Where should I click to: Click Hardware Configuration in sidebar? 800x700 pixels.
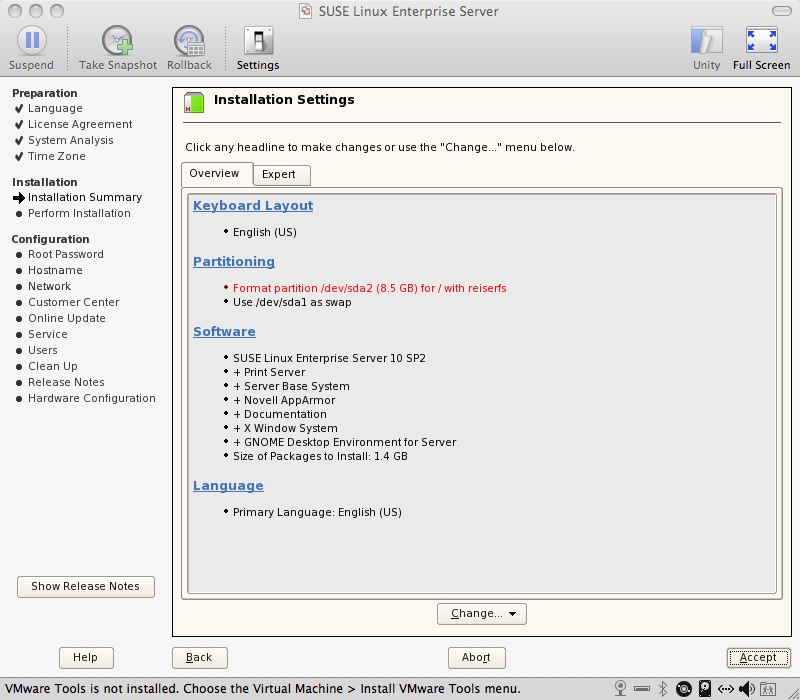tap(92, 398)
